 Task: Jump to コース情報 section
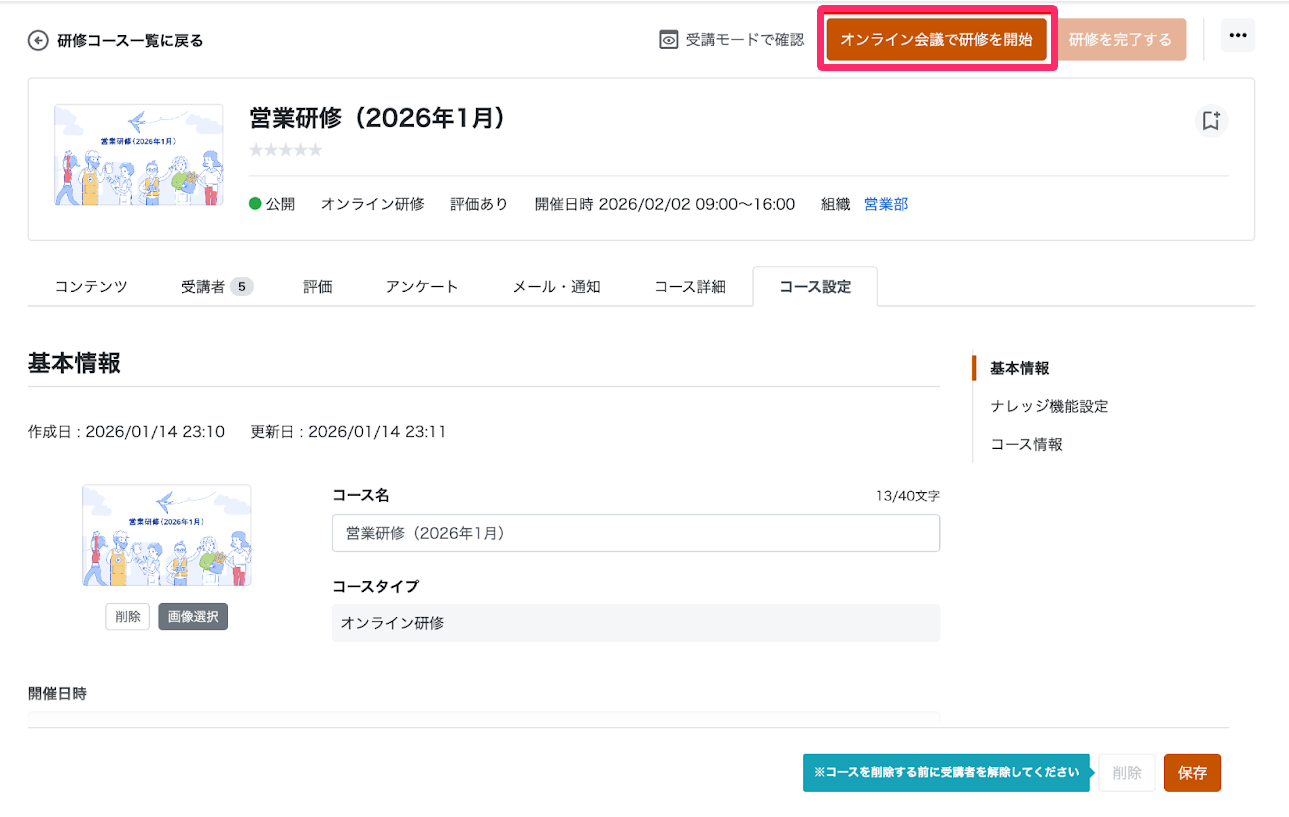coord(1027,444)
